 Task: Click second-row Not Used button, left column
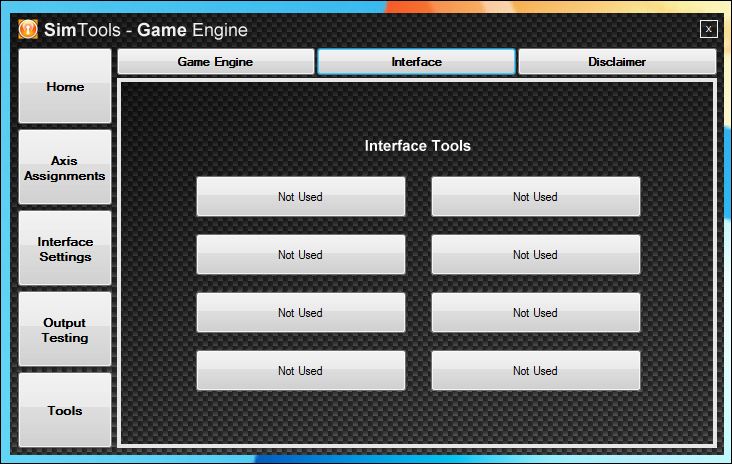[x=301, y=254]
